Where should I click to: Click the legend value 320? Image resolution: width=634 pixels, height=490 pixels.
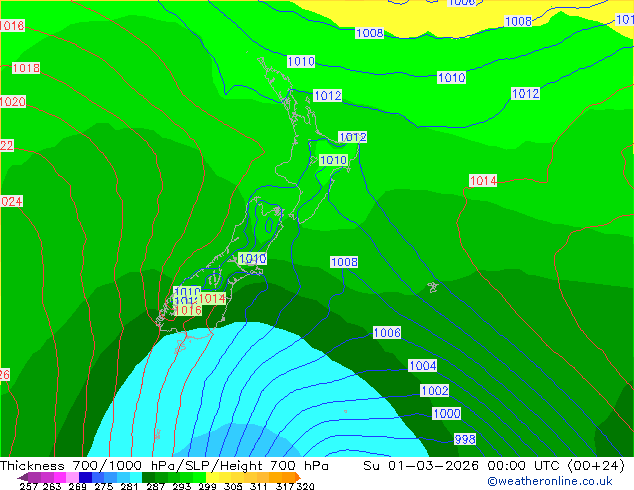tap(306, 486)
